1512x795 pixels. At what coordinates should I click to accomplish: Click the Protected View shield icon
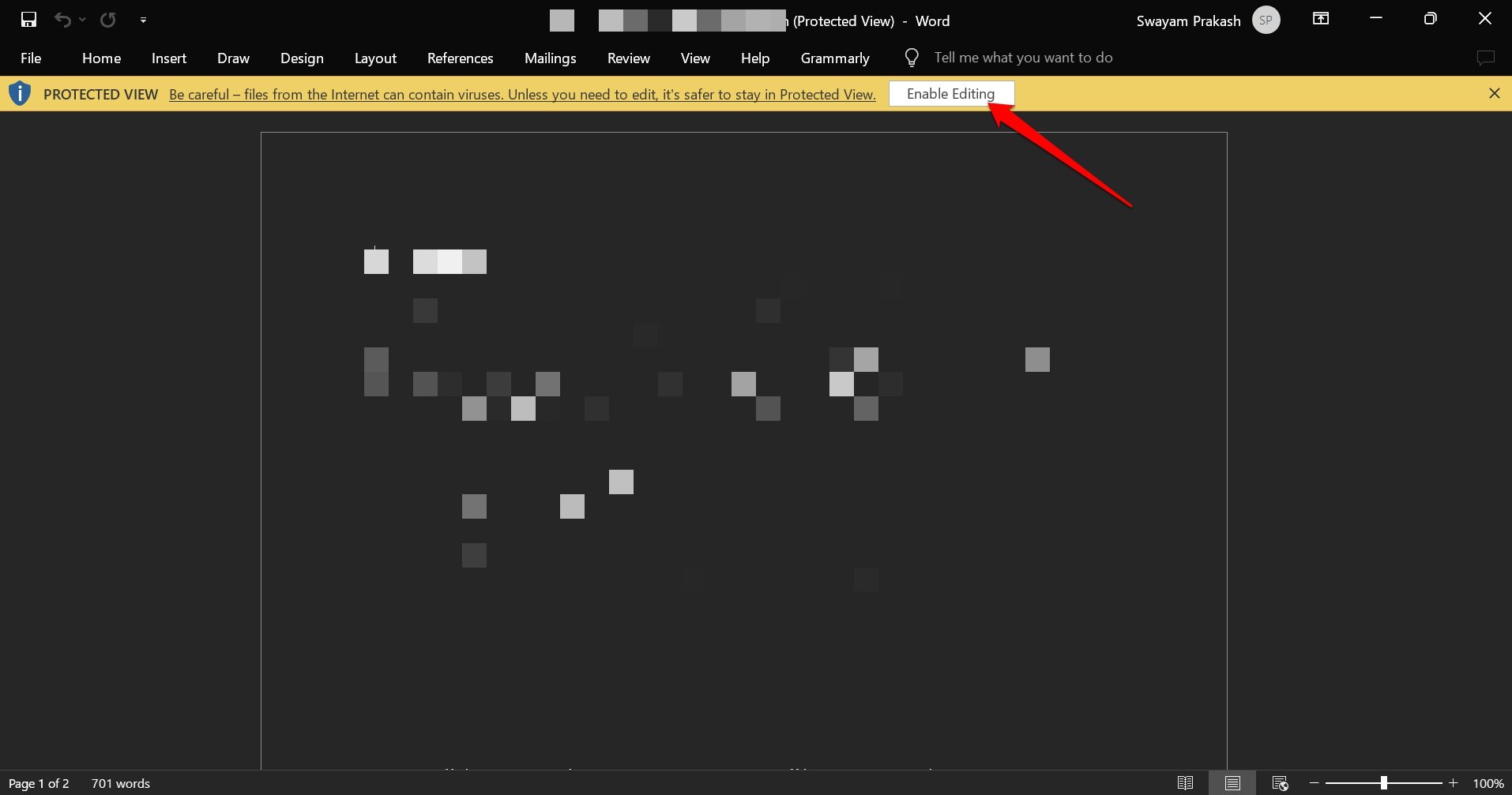coord(20,94)
